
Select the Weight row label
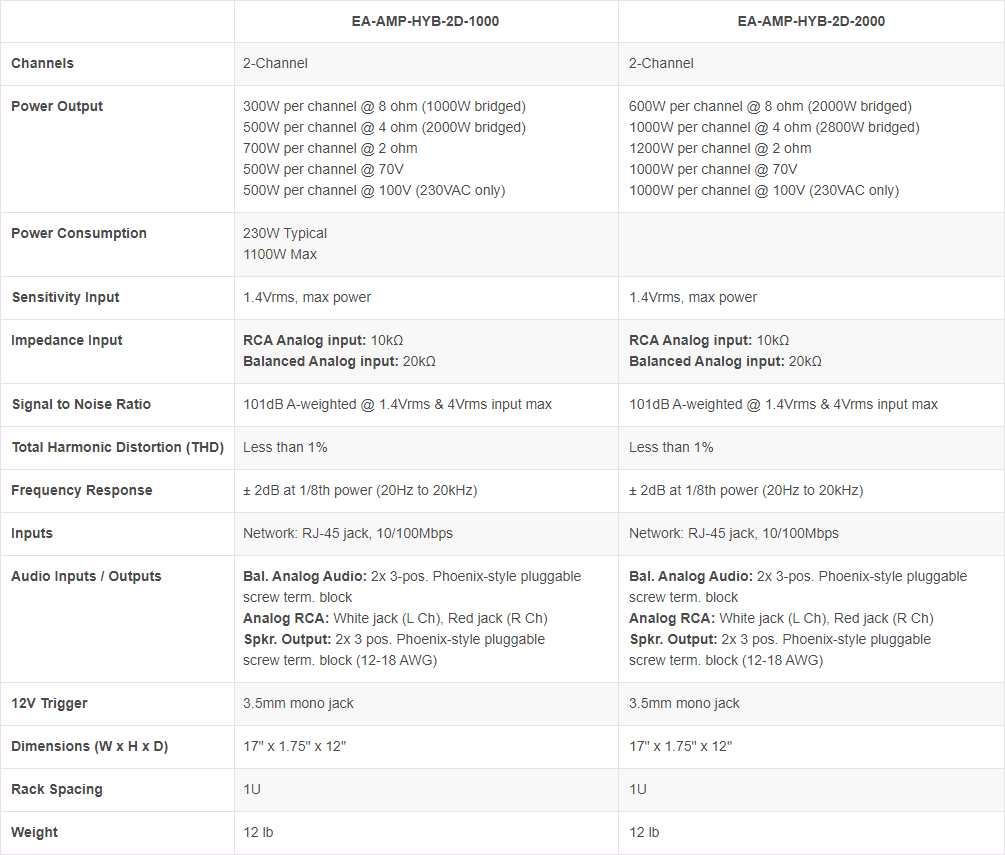[34, 832]
